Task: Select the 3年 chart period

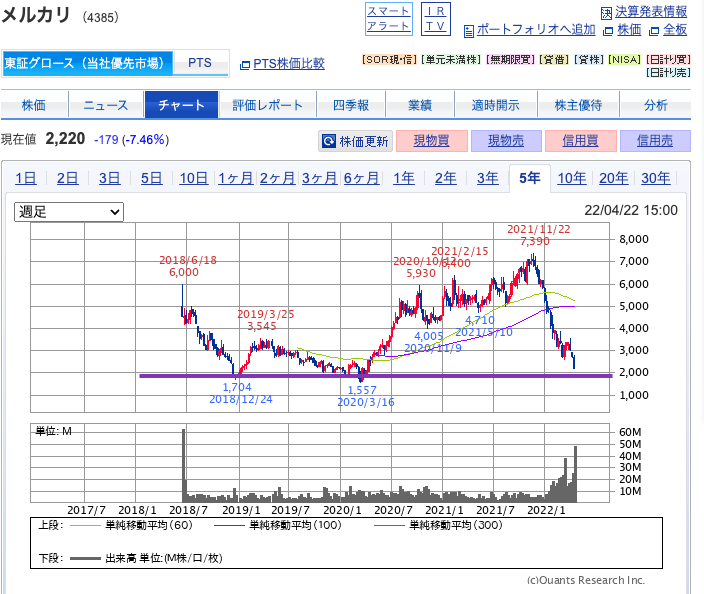Action: click(488, 178)
